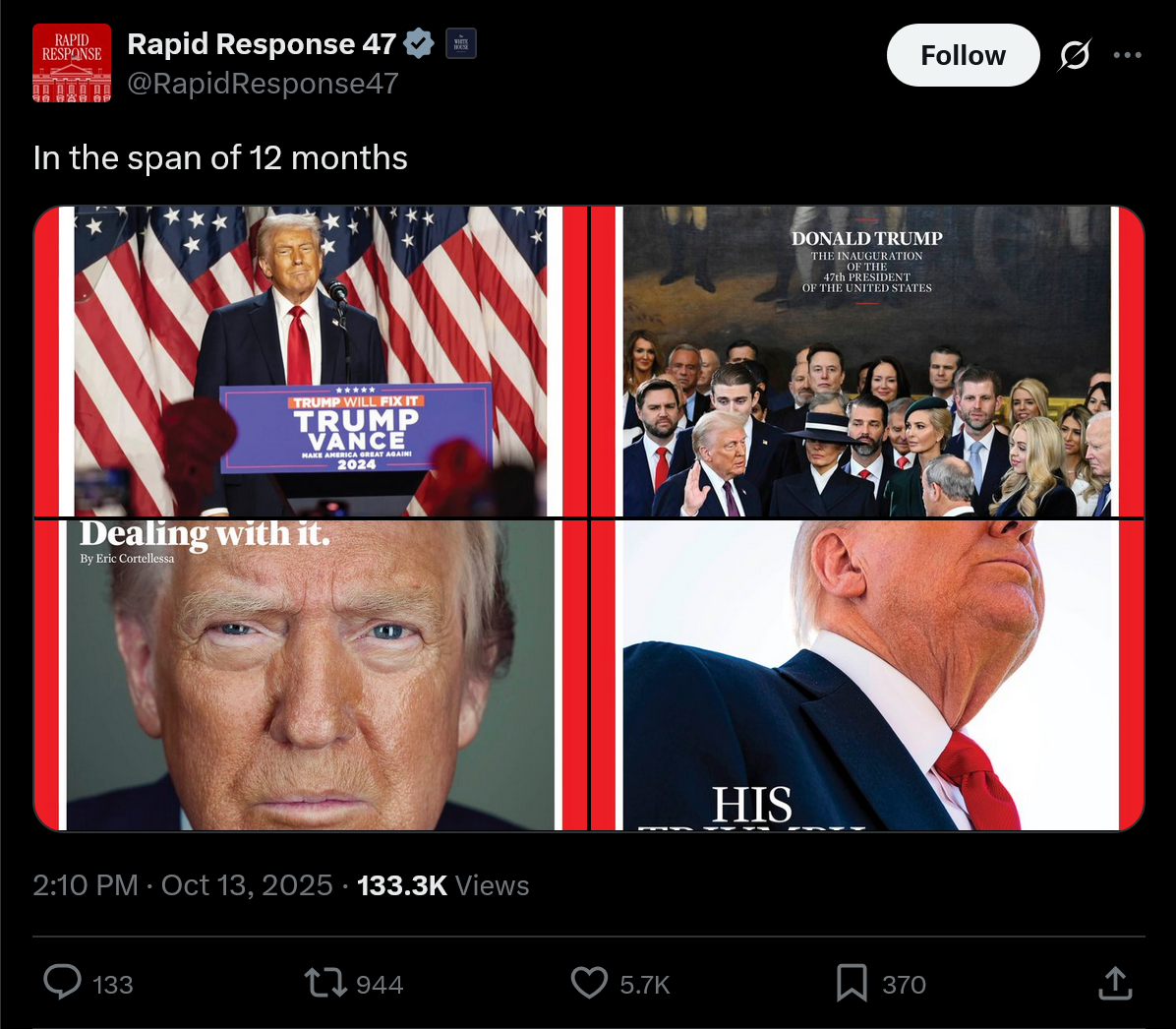Like the post with heart icon
Image resolution: width=1176 pixels, height=1029 pixels.
(x=590, y=983)
